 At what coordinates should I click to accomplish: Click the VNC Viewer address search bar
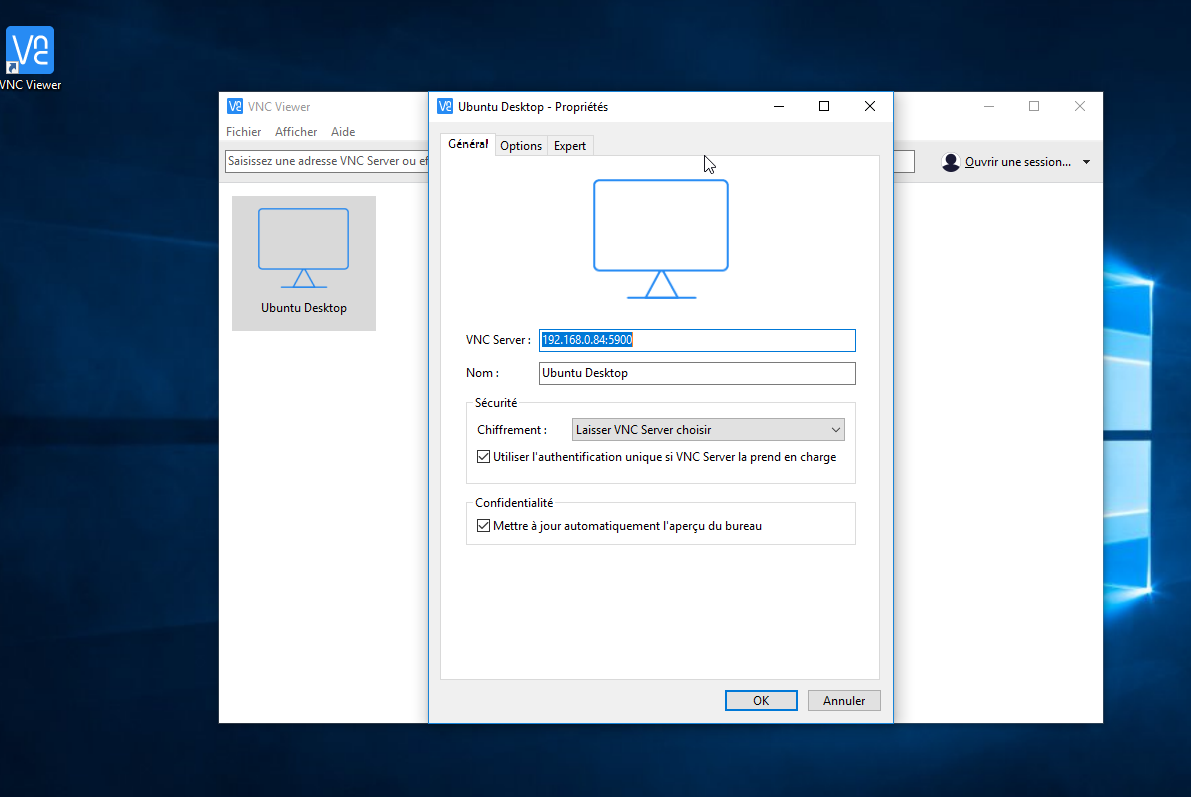tap(327, 161)
